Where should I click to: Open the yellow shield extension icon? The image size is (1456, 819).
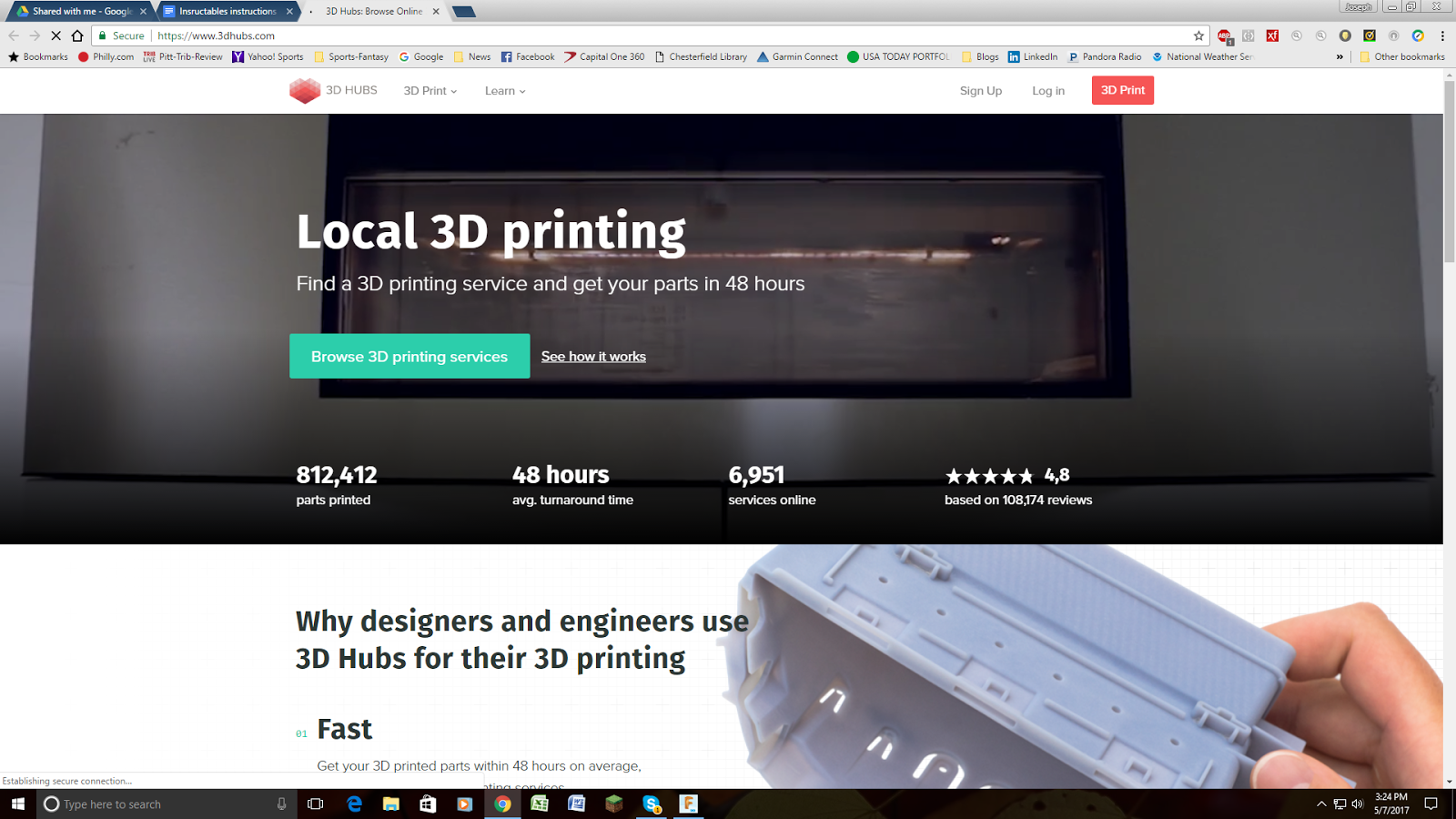[1345, 35]
